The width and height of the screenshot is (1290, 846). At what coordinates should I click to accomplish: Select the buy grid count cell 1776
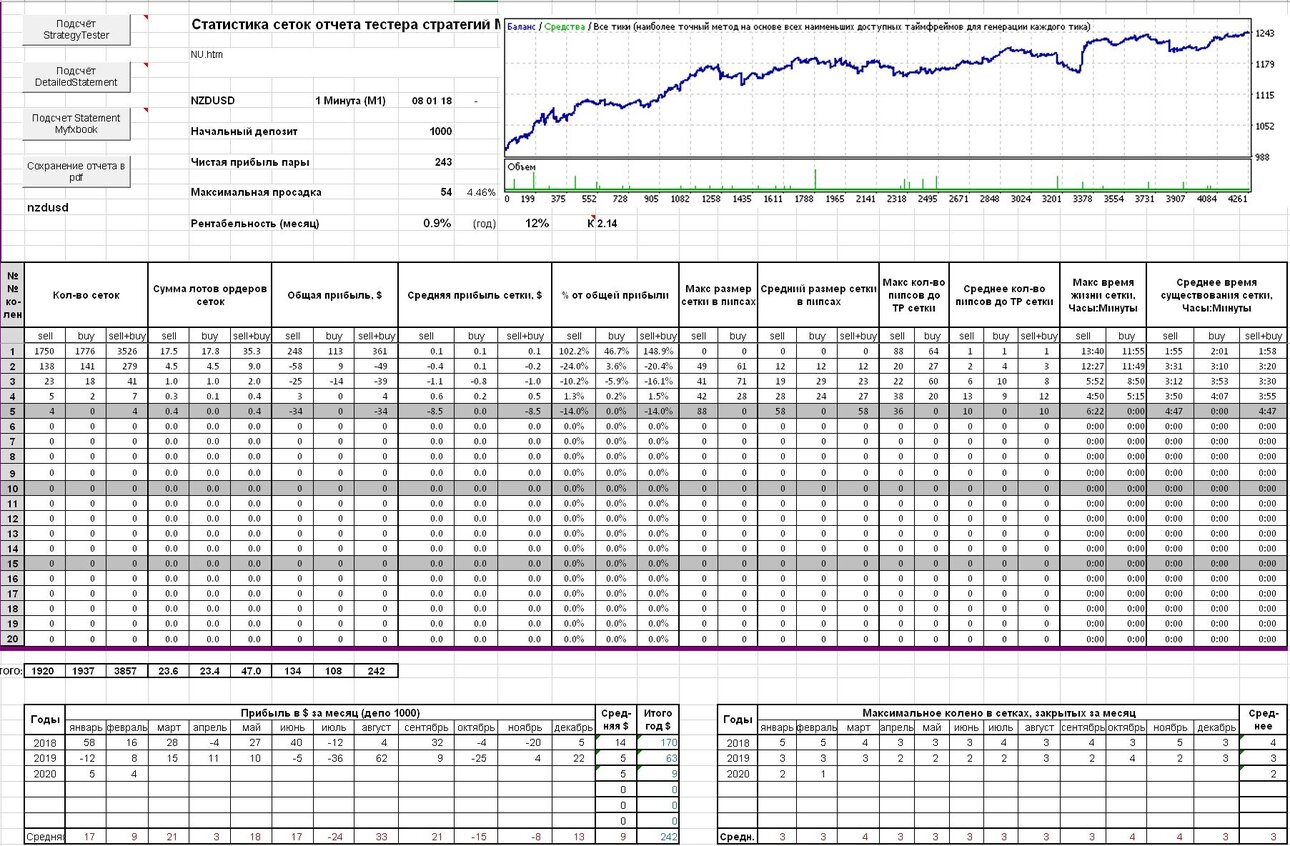pos(86,352)
